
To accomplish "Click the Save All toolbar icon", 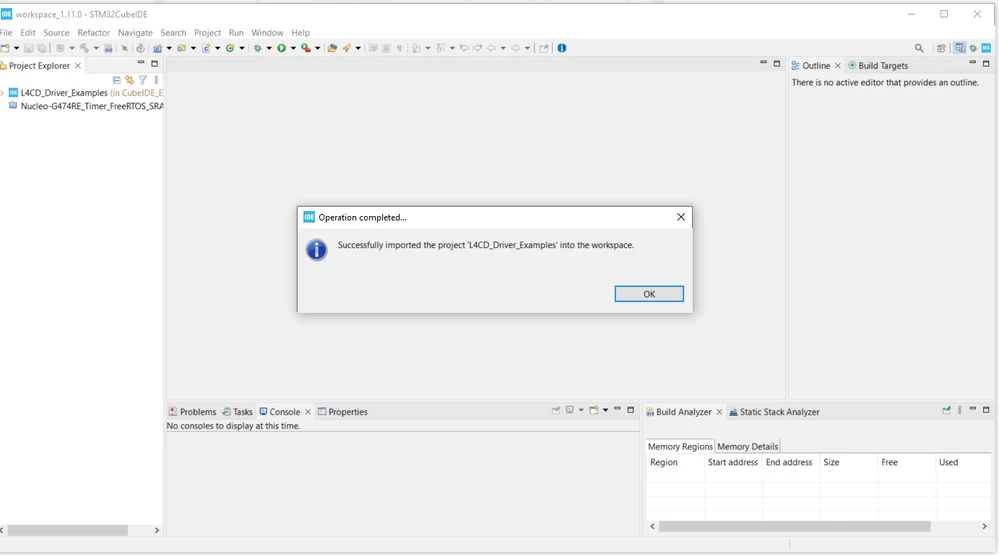I will coord(42,48).
